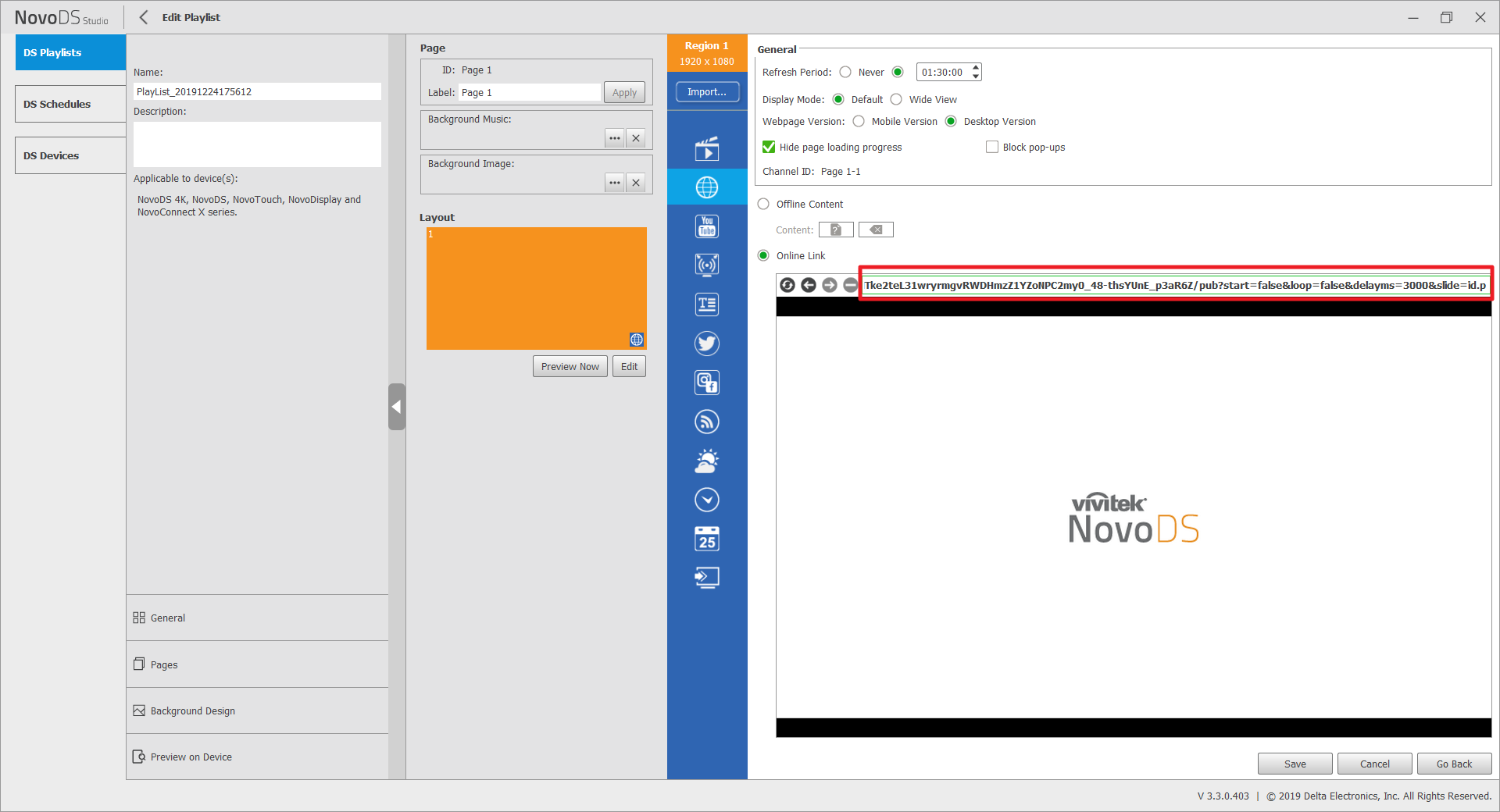Select the media/video content icon
This screenshot has height=812, width=1500.
tap(707, 148)
